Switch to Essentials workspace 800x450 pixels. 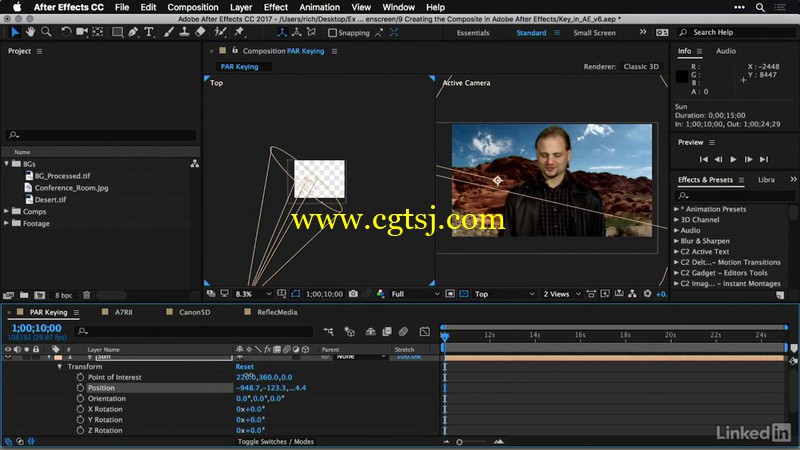473,33
